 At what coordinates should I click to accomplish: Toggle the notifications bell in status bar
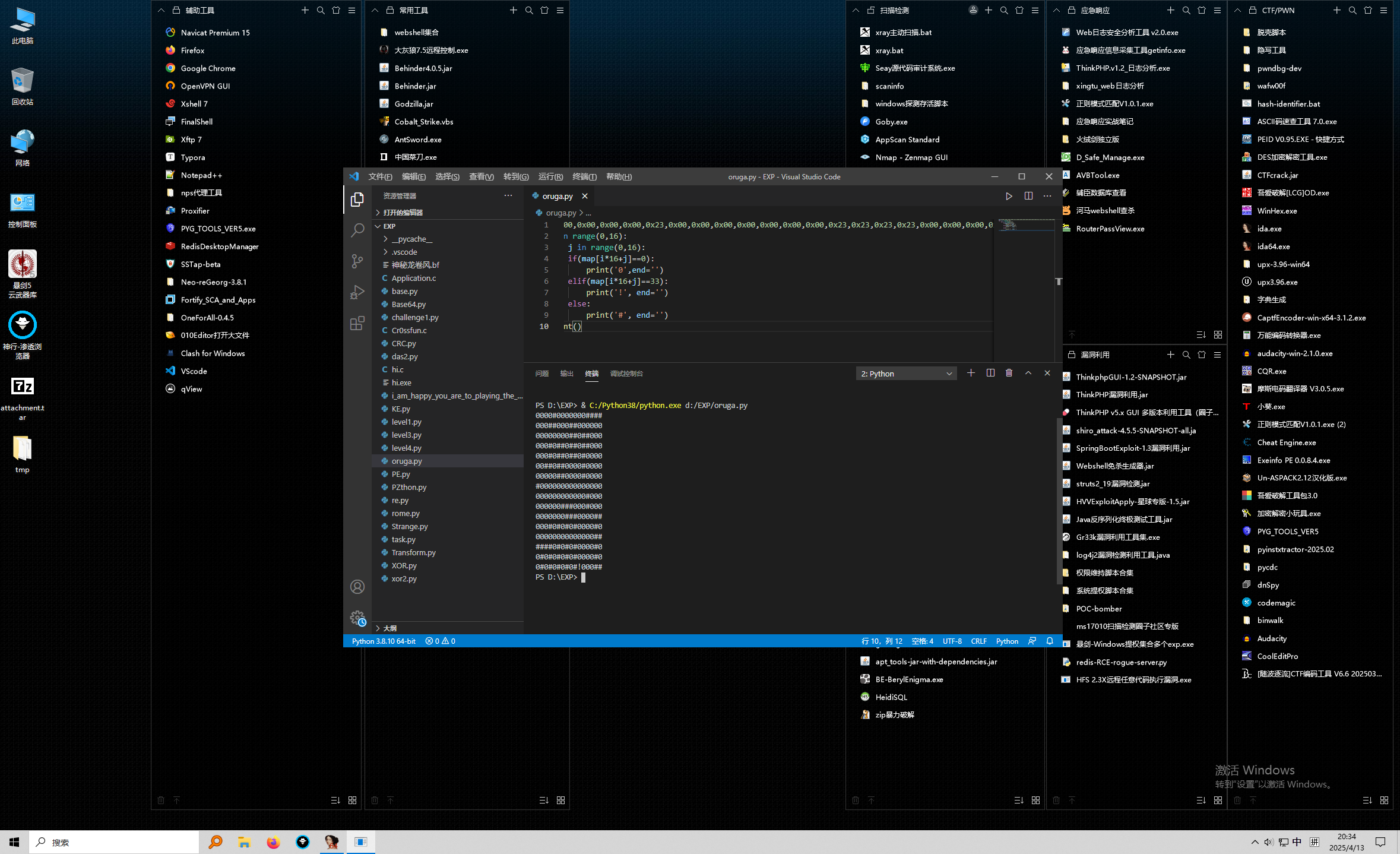[x=1050, y=641]
